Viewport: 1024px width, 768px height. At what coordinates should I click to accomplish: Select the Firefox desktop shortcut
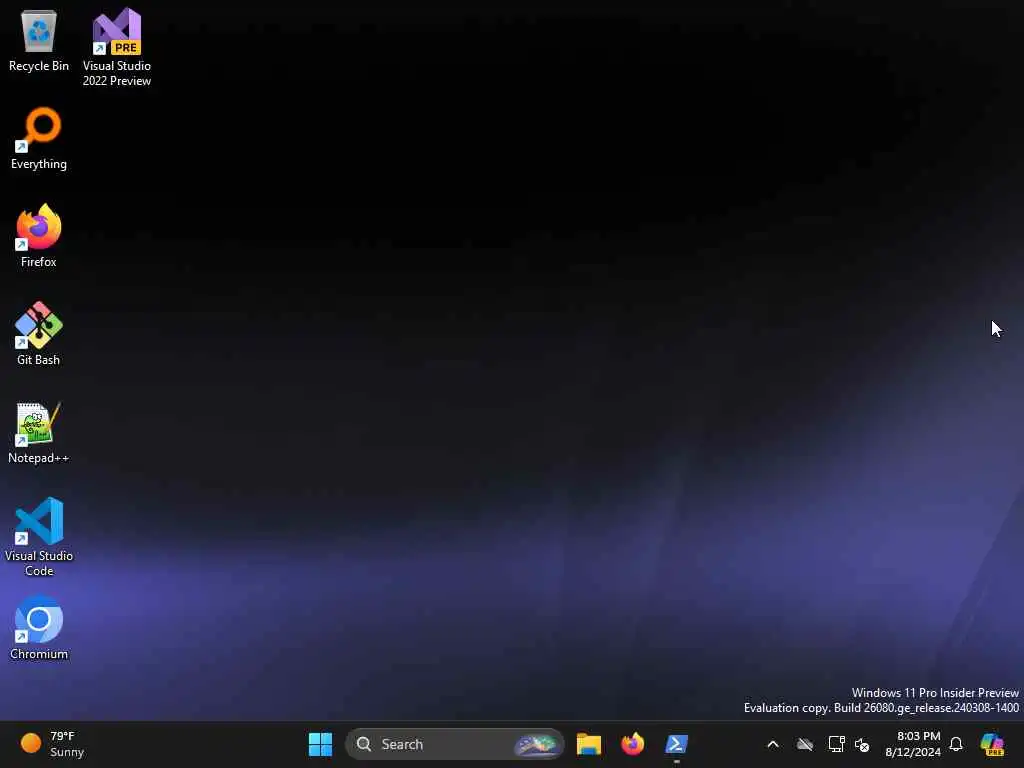(39, 236)
